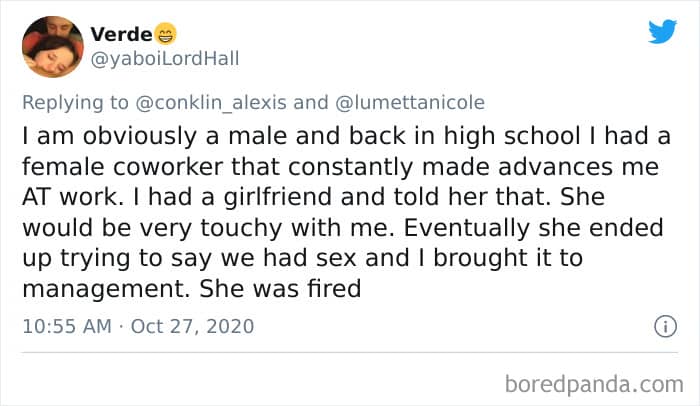The image size is (700, 406).
Task: Open the @yaboiLordHall handle
Action: point(165,58)
